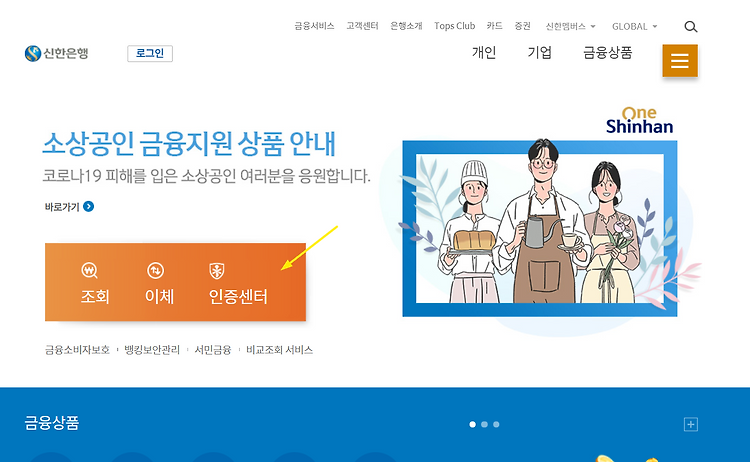The width and height of the screenshot is (750, 462).
Task: Open 뱅킹보안관리 link
Action: 152,350
